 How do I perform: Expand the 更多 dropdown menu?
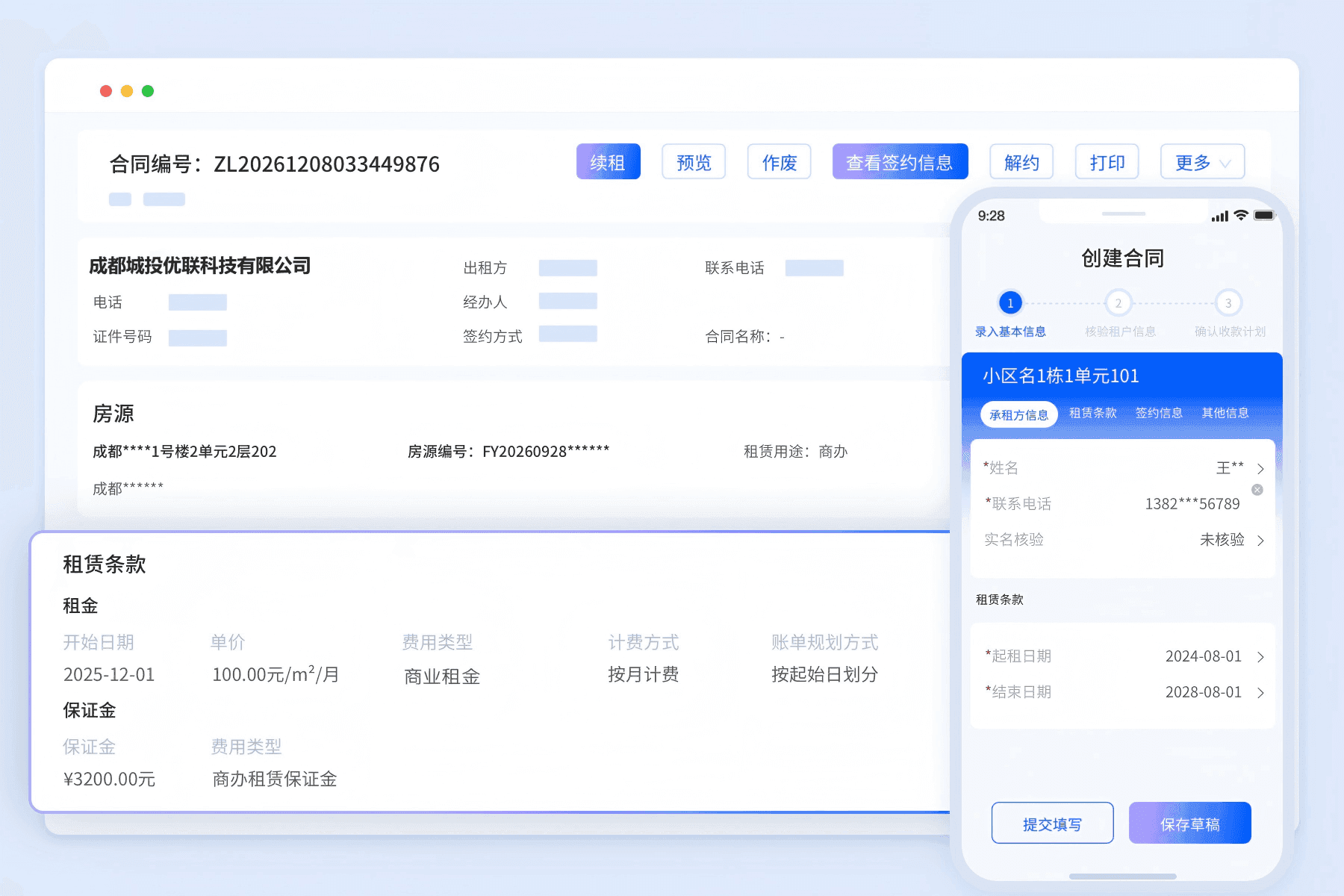tap(1202, 161)
